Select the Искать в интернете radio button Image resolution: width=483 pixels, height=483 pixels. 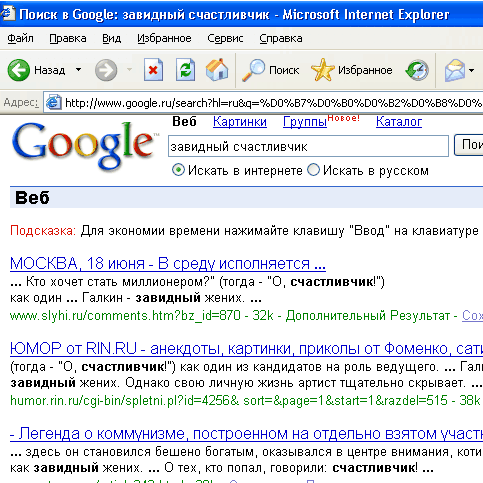click(x=178, y=170)
